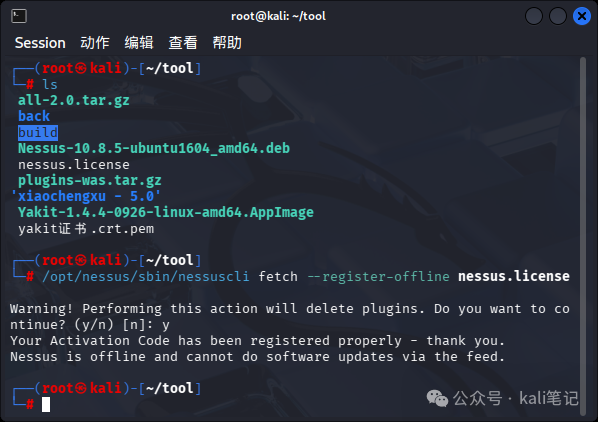This screenshot has width=598, height=422.
Task: Click the Nessus-10.8.5-ubuntu1604_amd64.deb filename
Action: [x=154, y=148]
